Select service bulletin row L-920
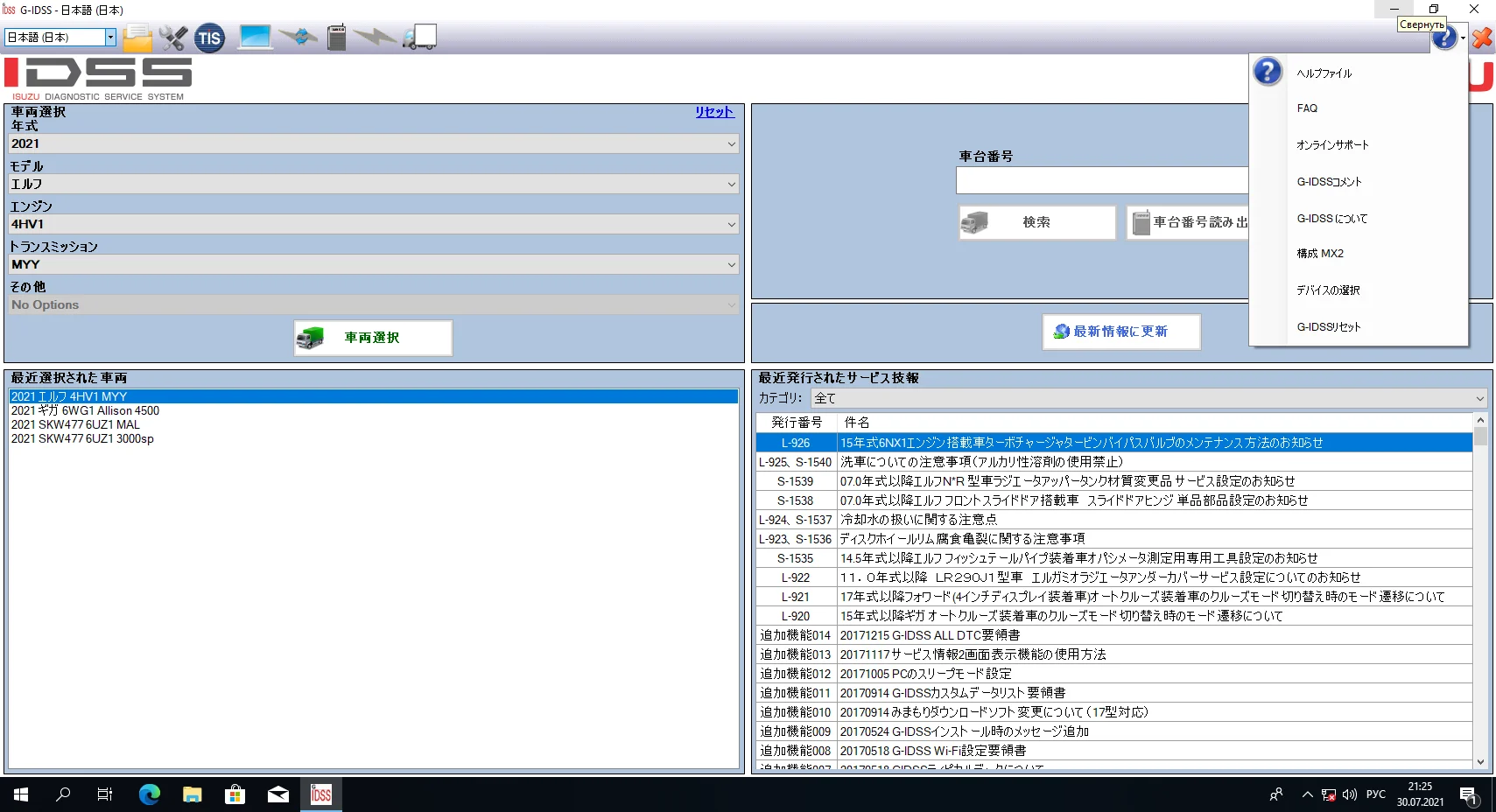The width and height of the screenshot is (1496, 812). pos(1114,616)
